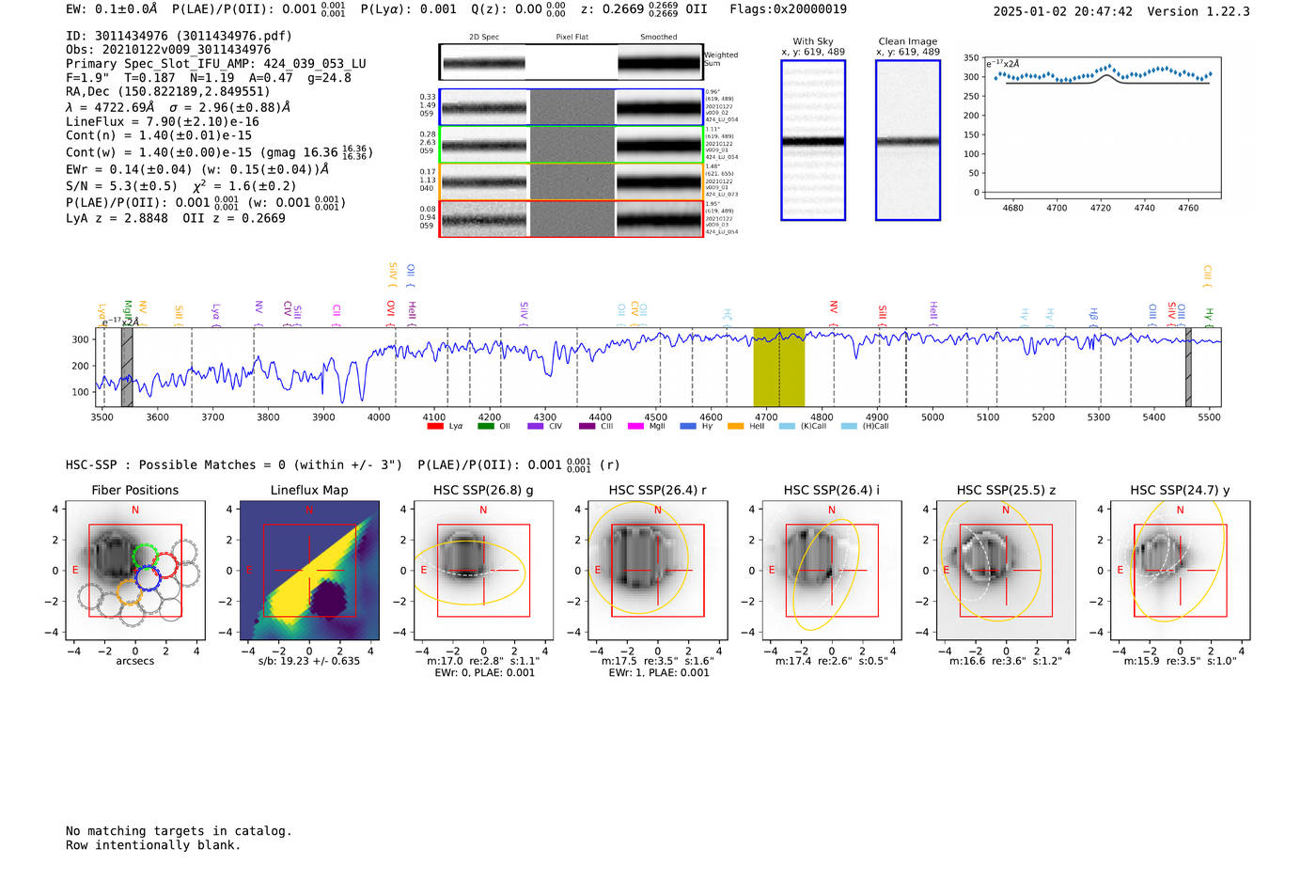Click the red Lyα legend swatch
This screenshot has height=896, width=1316.
click(x=434, y=426)
